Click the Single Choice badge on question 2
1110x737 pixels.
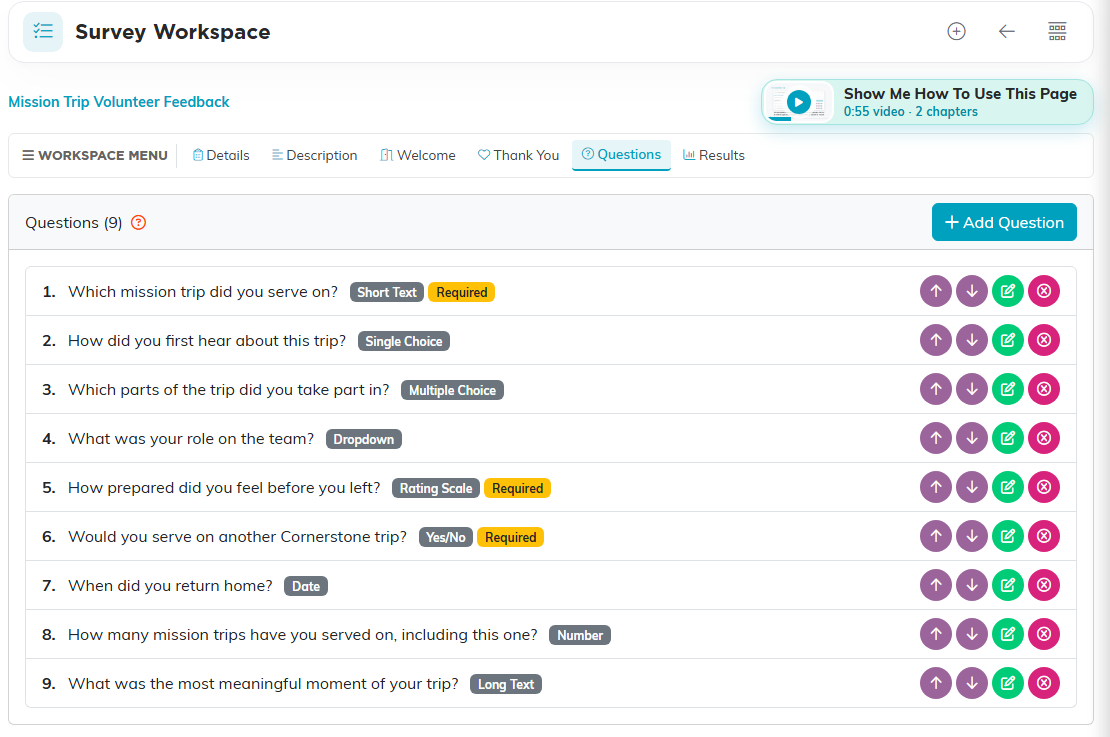click(x=404, y=341)
